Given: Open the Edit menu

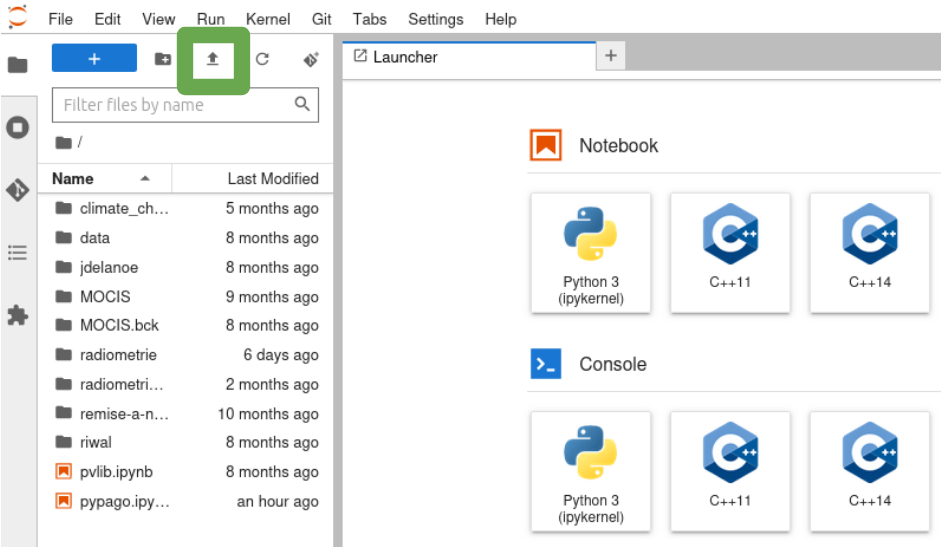Looking at the screenshot, I should pyautogui.click(x=107, y=19).
